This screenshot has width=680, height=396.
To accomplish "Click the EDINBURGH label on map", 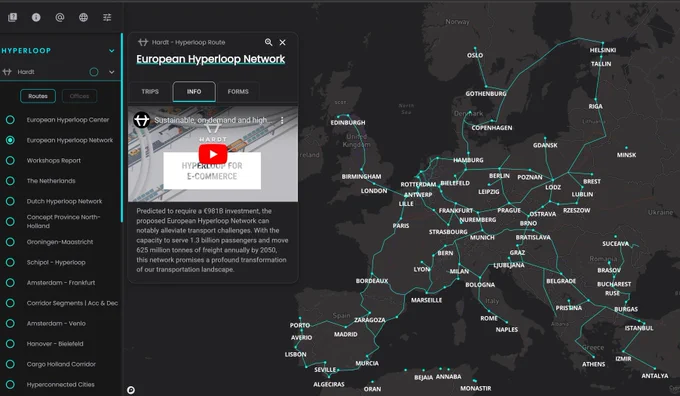I will pos(348,123).
